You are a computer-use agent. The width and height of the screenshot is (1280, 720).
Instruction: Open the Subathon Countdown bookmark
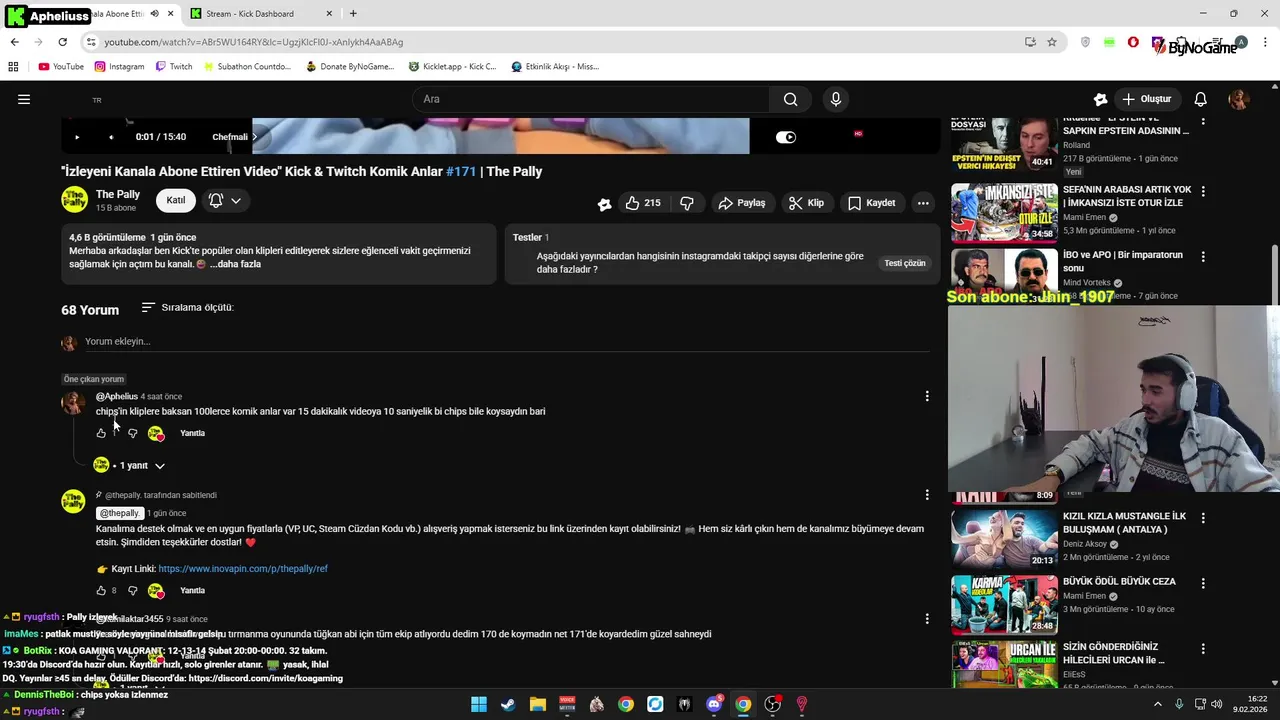[247, 67]
